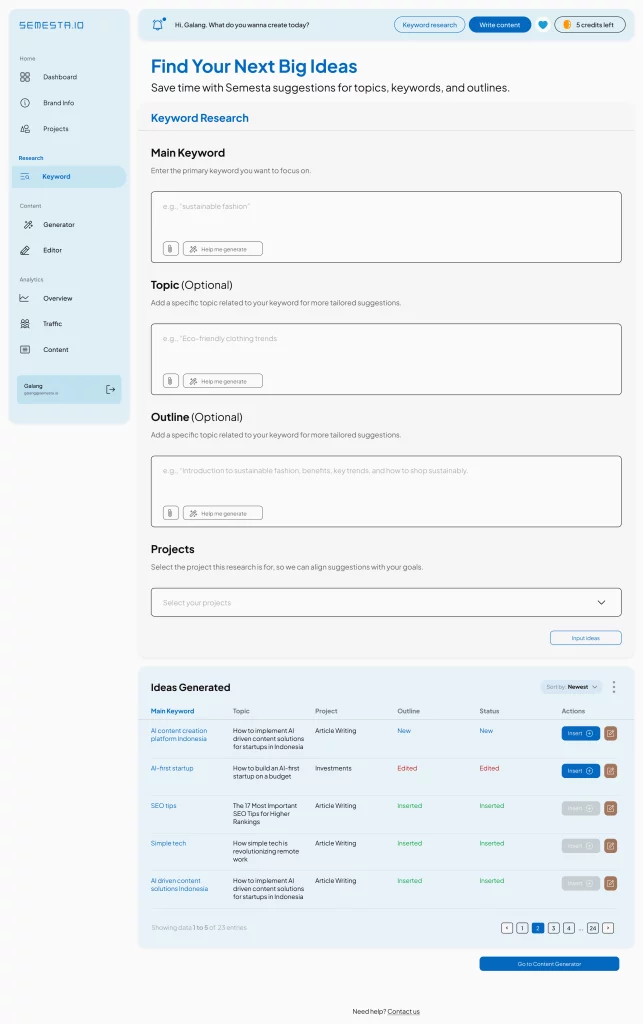Go to next page arrow in pagination

[x=608, y=928]
